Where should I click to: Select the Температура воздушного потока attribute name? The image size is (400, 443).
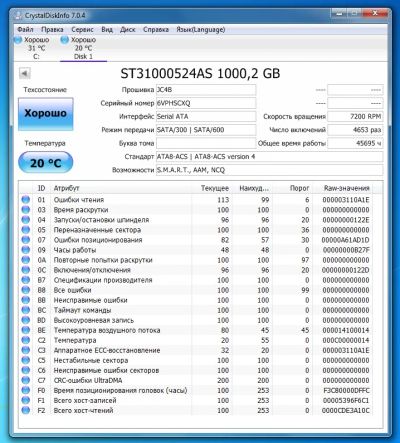(107, 330)
